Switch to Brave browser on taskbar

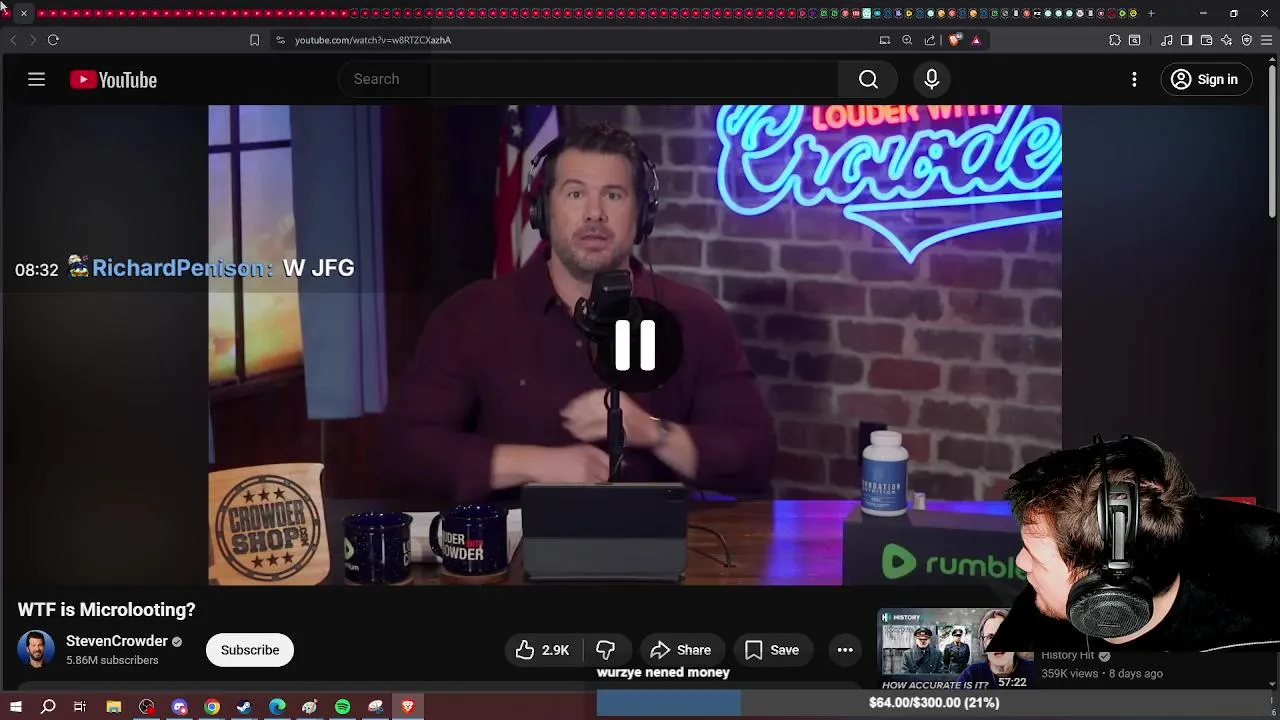(407, 707)
